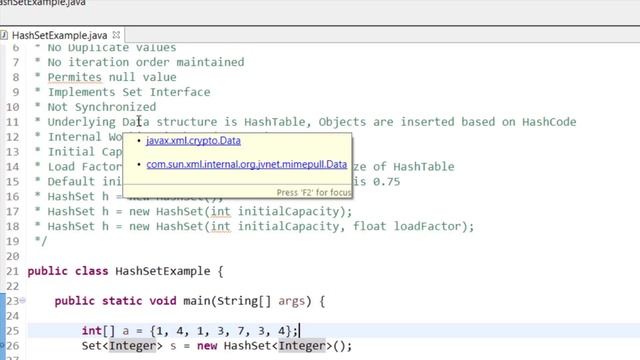Click the "String[]" type in main signature
This screenshot has width=640, height=360.
point(244,301)
